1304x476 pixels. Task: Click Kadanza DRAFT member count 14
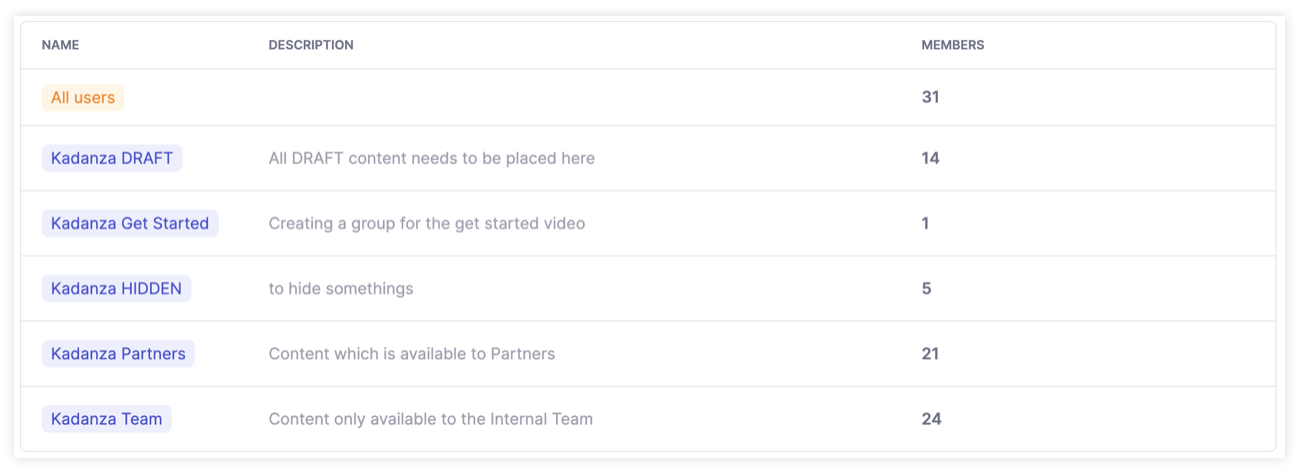pyautogui.click(x=930, y=158)
